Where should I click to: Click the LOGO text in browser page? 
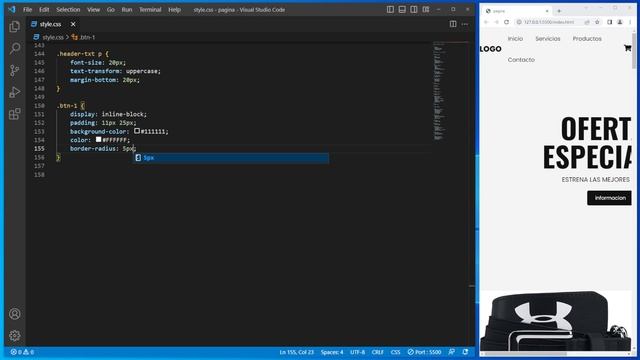(x=491, y=49)
